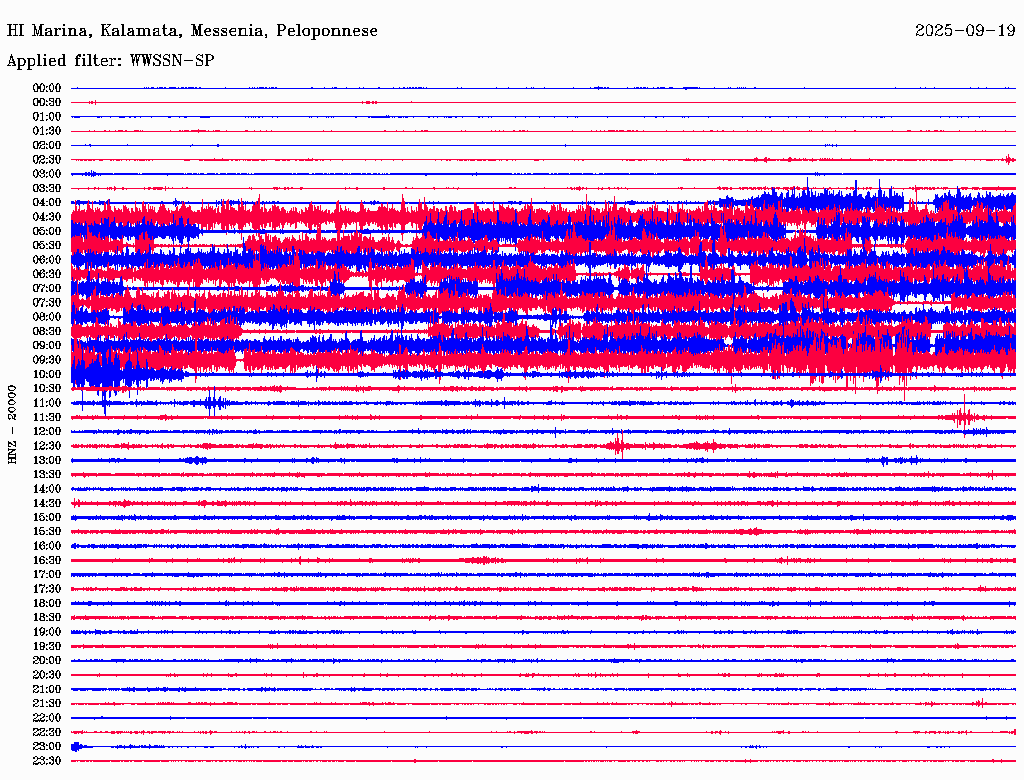The image size is (1024, 780).
Task: Click the date label 2025-09-19
Action: point(965,31)
